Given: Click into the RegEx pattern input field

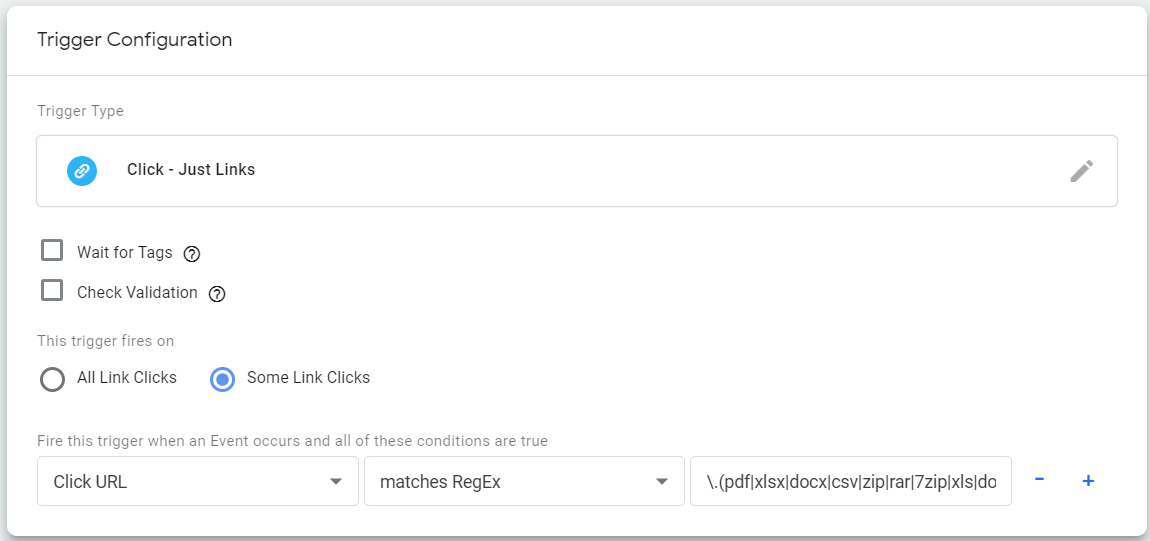Looking at the screenshot, I should coord(851,481).
